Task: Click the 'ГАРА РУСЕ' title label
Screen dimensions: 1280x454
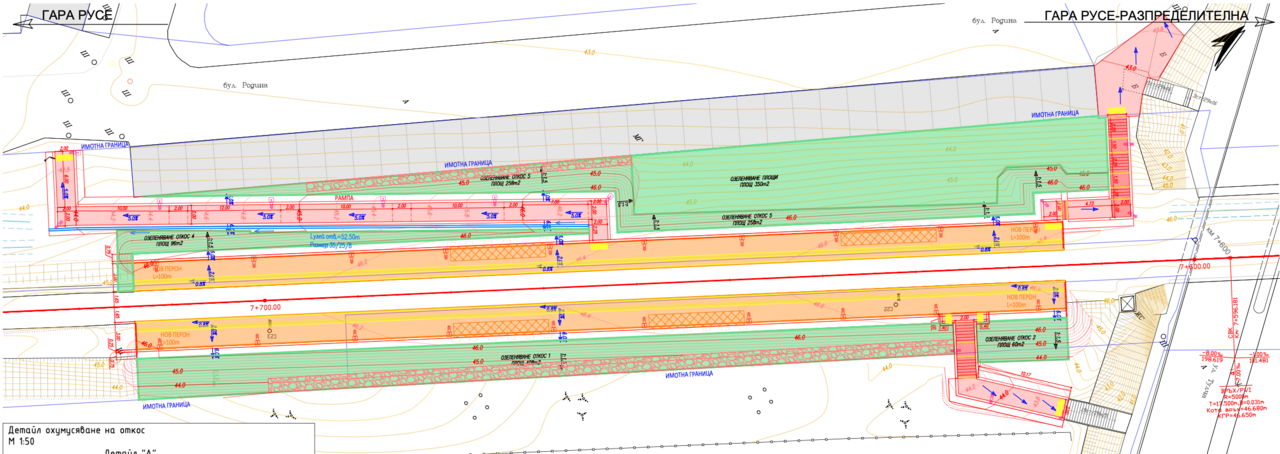Action: pyautogui.click(x=77, y=14)
